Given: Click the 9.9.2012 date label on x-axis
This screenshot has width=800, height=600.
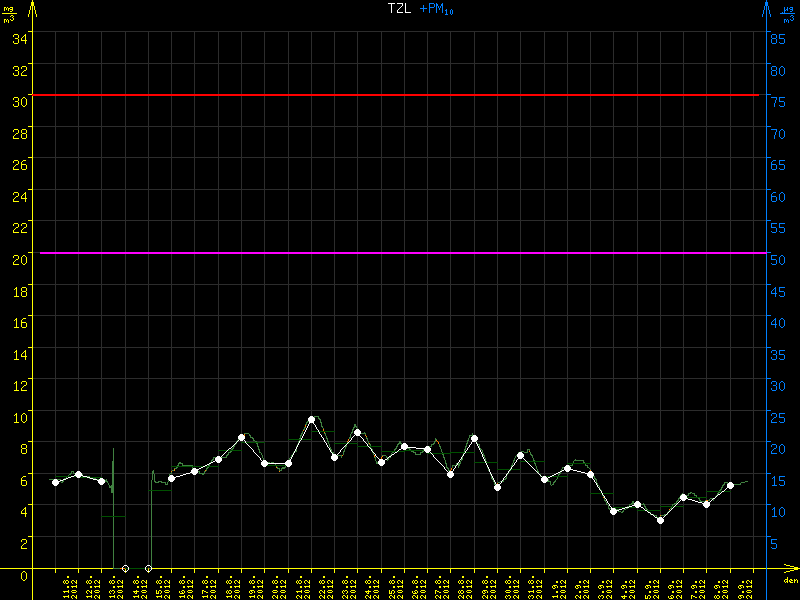Looking at the screenshot, I should pos(752,587).
